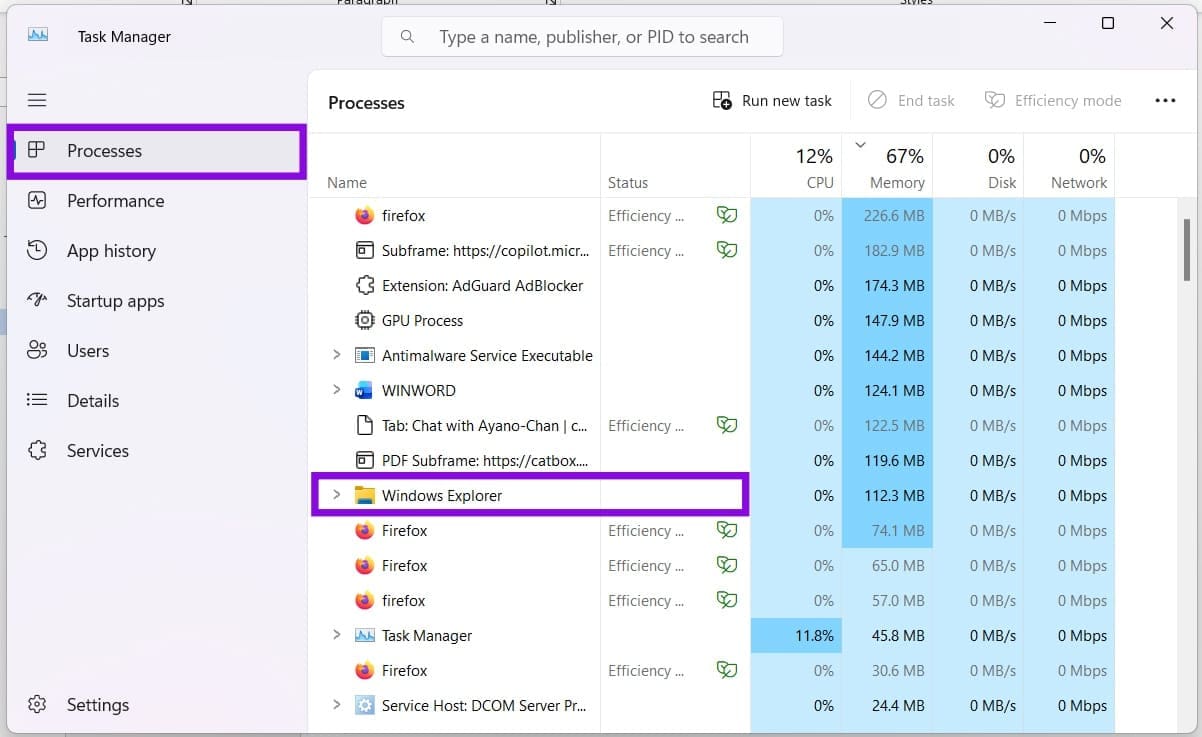Click the Performance sidebar icon
This screenshot has width=1202, height=737.
[x=37, y=200]
